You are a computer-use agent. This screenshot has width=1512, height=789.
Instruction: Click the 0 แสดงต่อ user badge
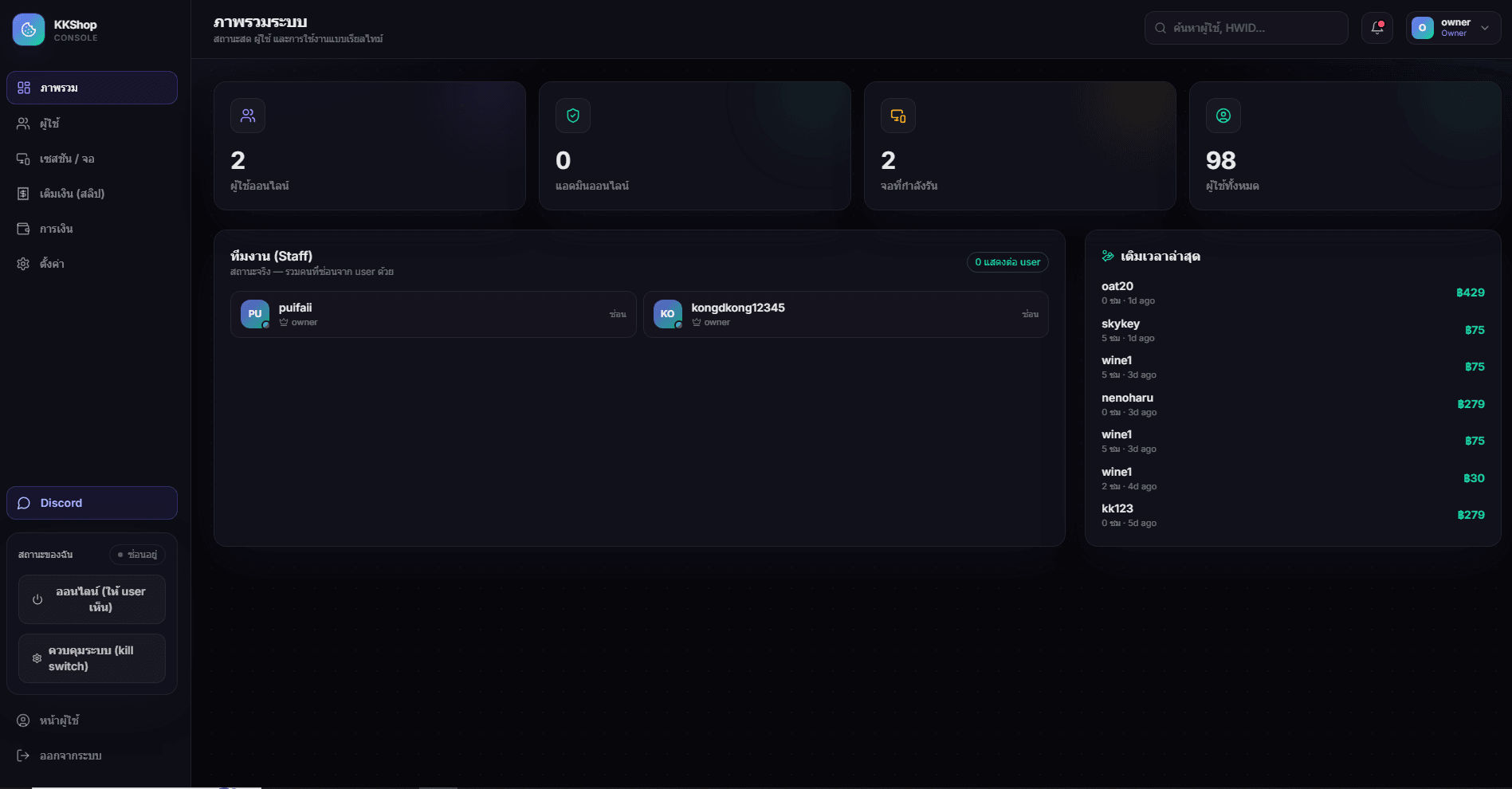(1007, 262)
